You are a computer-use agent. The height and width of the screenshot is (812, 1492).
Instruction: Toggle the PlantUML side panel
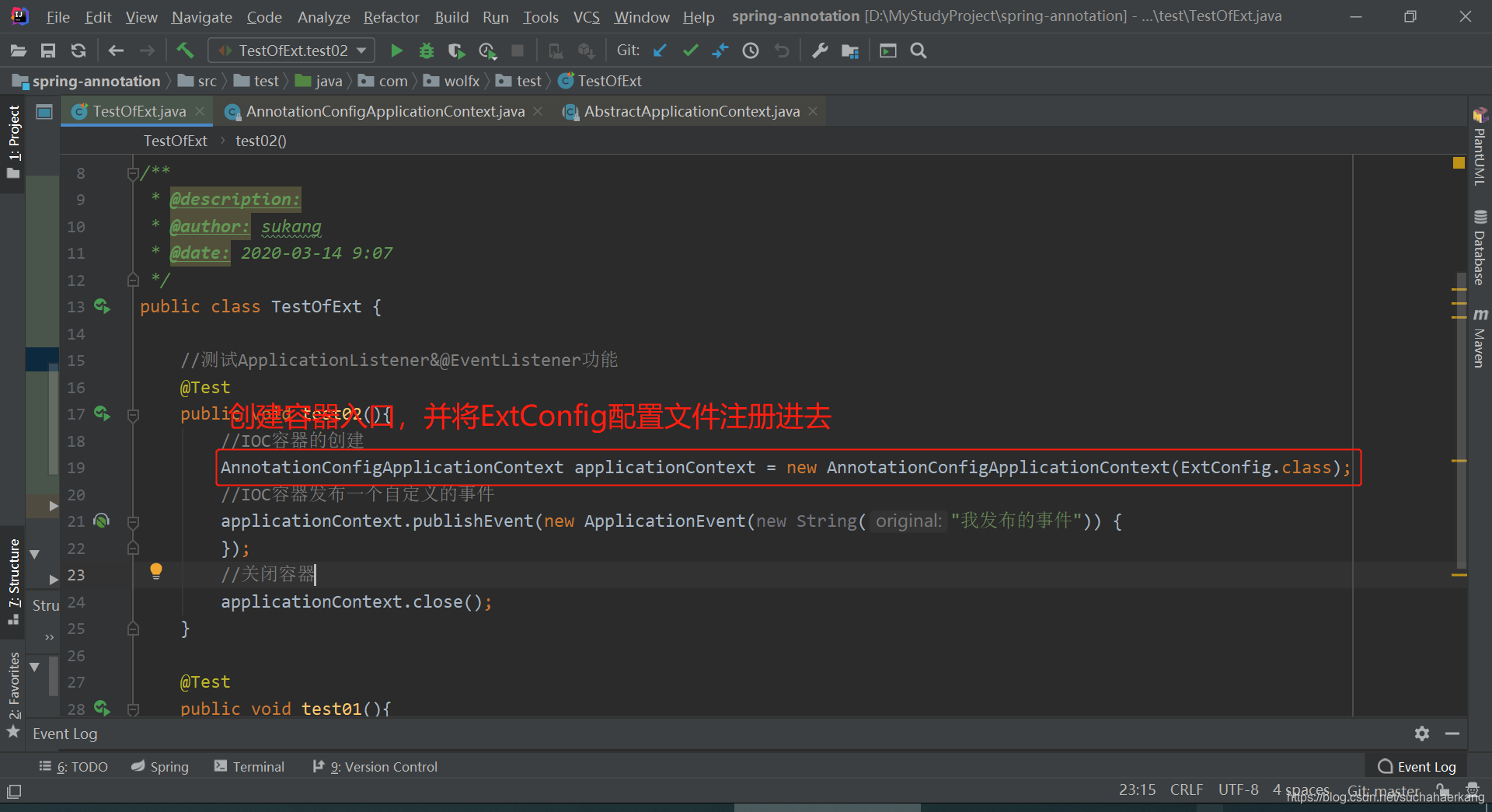tap(1480, 148)
